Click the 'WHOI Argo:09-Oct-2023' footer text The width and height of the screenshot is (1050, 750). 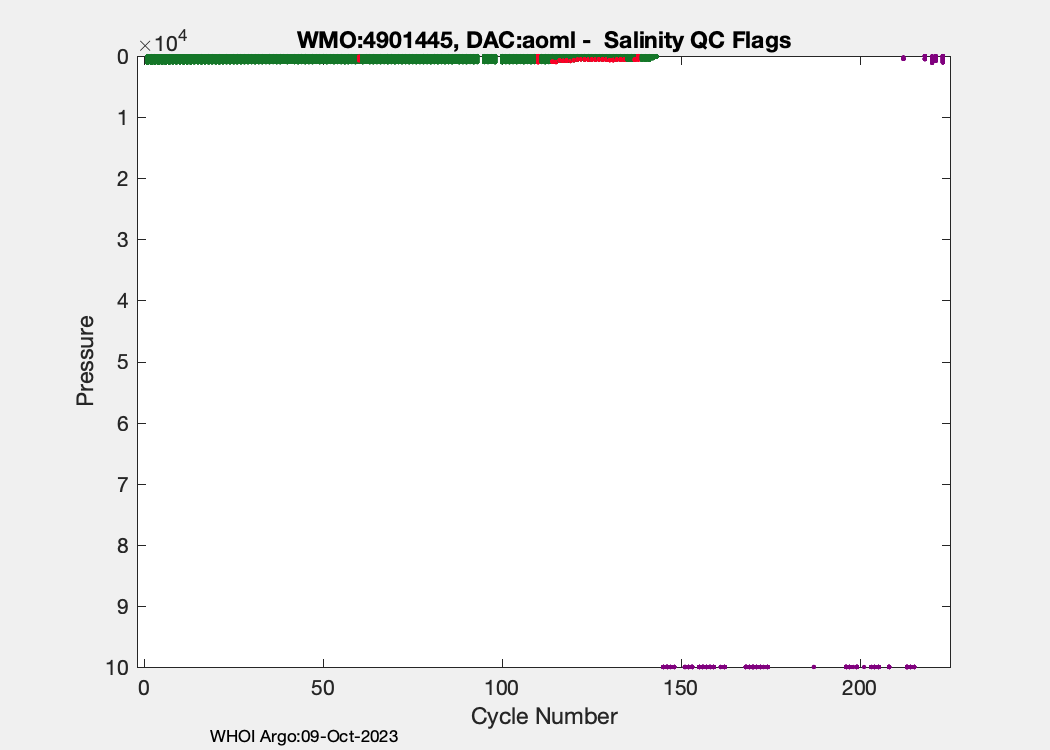click(x=304, y=736)
